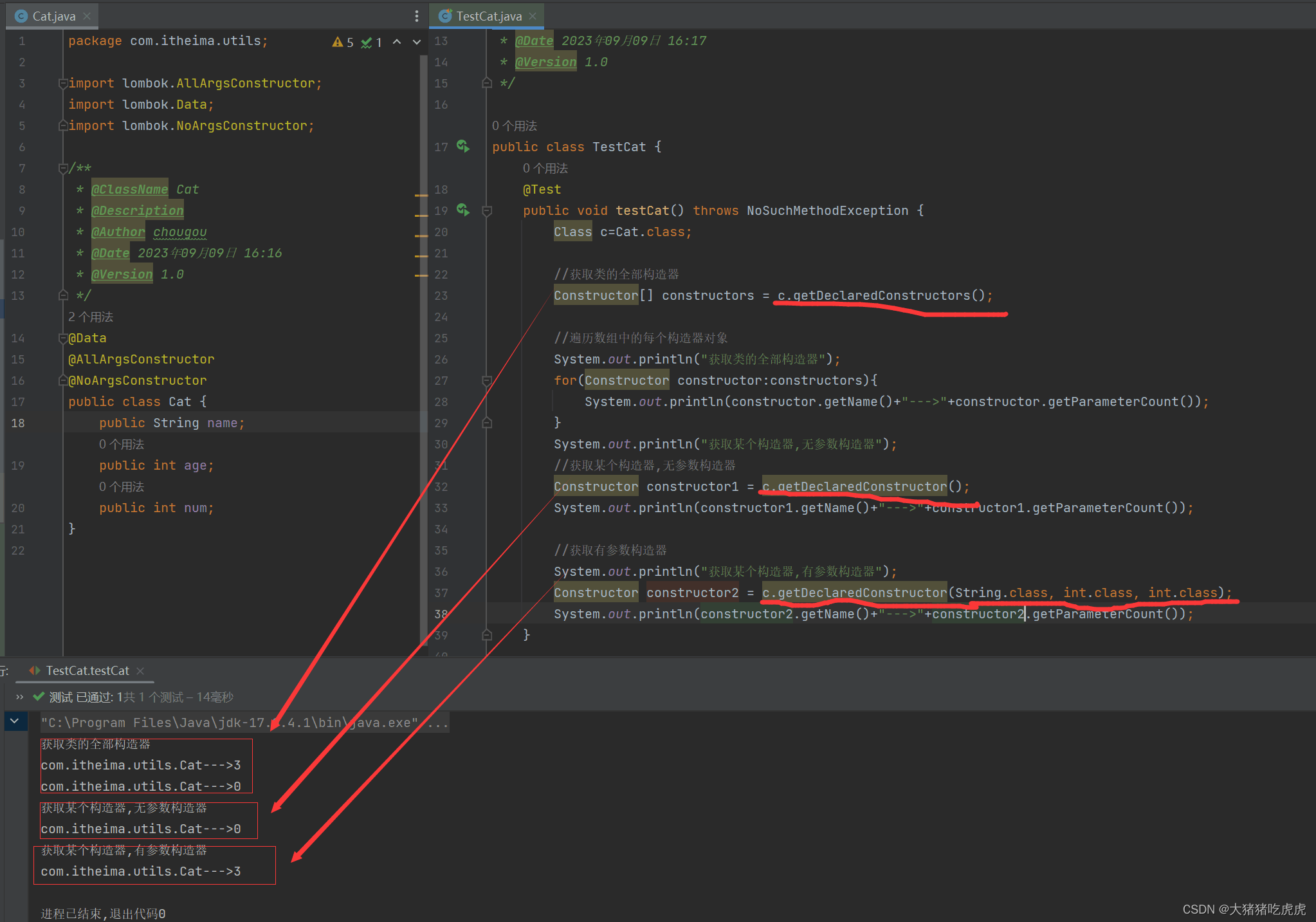Close the TestCat.testCat run tab
Image resolution: width=1316 pixels, height=922 pixels.
140,670
